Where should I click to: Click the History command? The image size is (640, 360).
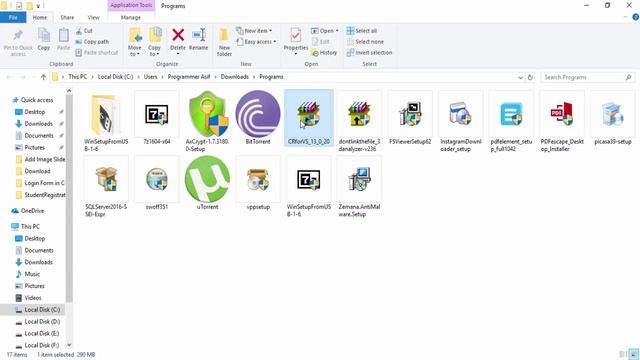pyautogui.click(x=324, y=53)
